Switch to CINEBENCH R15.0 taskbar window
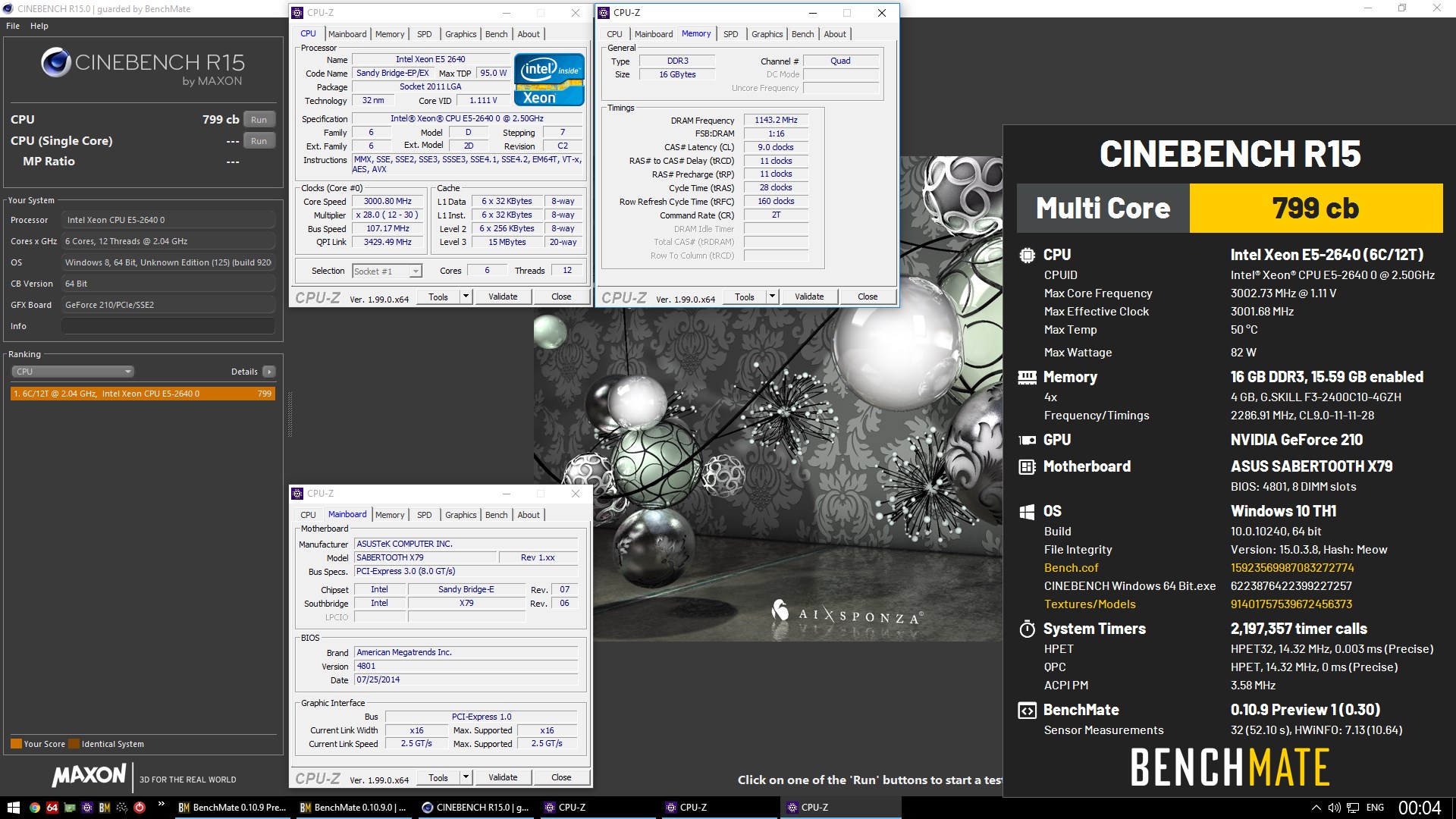The width and height of the screenshot is (1456, 819). [x=476, y=808]
